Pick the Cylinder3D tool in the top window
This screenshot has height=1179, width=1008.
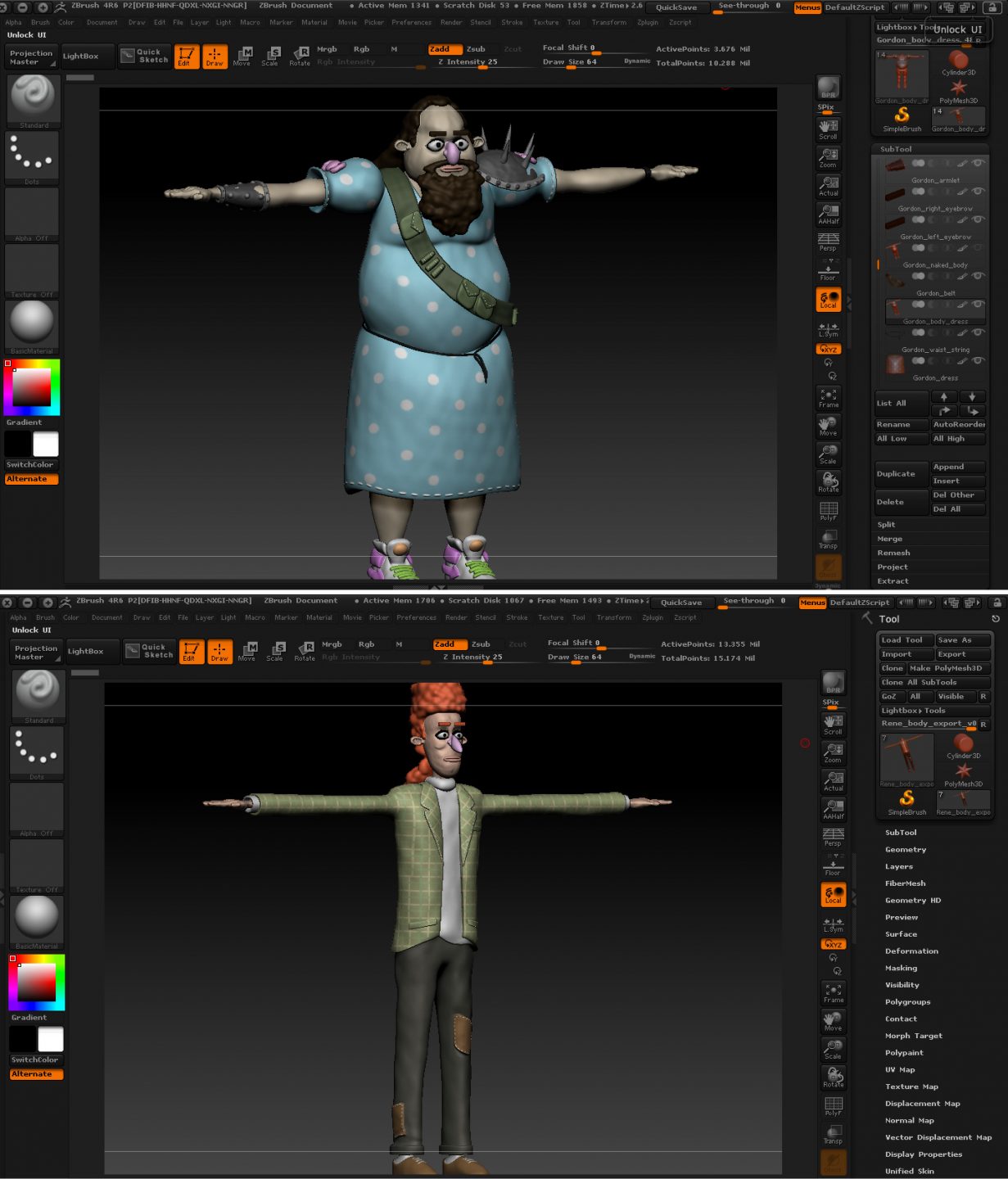(958, 63)
